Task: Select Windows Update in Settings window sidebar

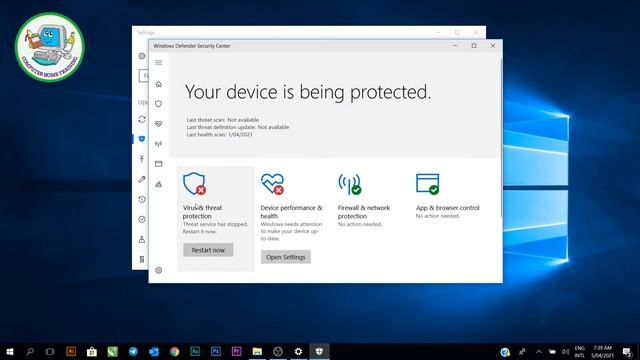Action: [142, 119]
